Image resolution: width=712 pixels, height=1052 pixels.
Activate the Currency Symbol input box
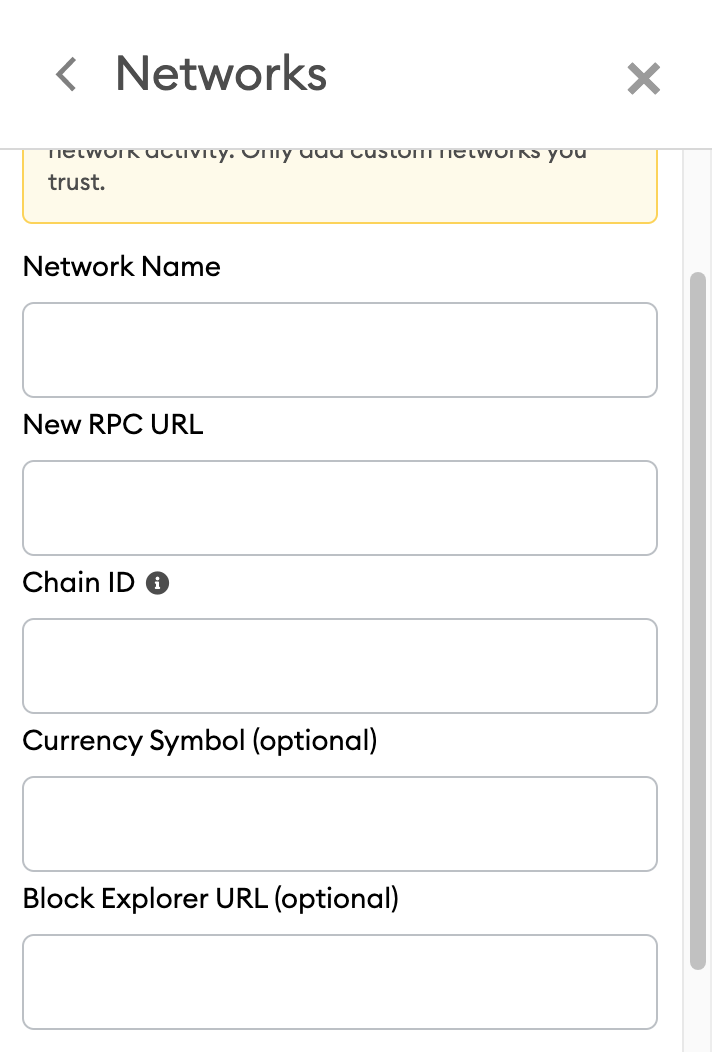point(339,824)
